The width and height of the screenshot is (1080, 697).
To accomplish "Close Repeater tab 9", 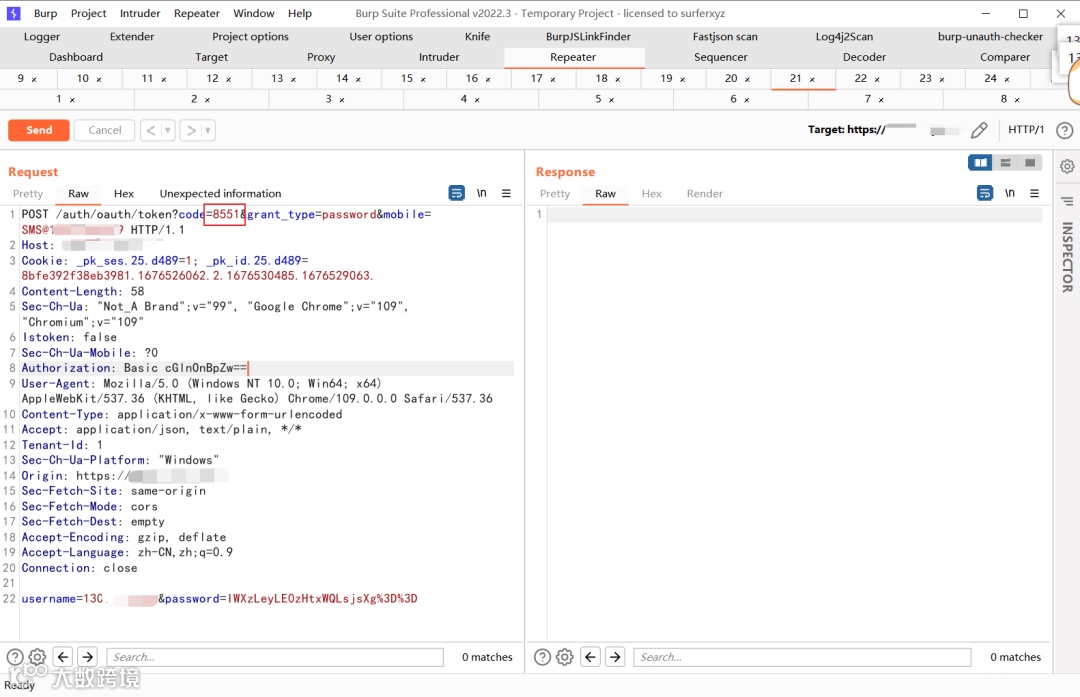I will (34, 80).
